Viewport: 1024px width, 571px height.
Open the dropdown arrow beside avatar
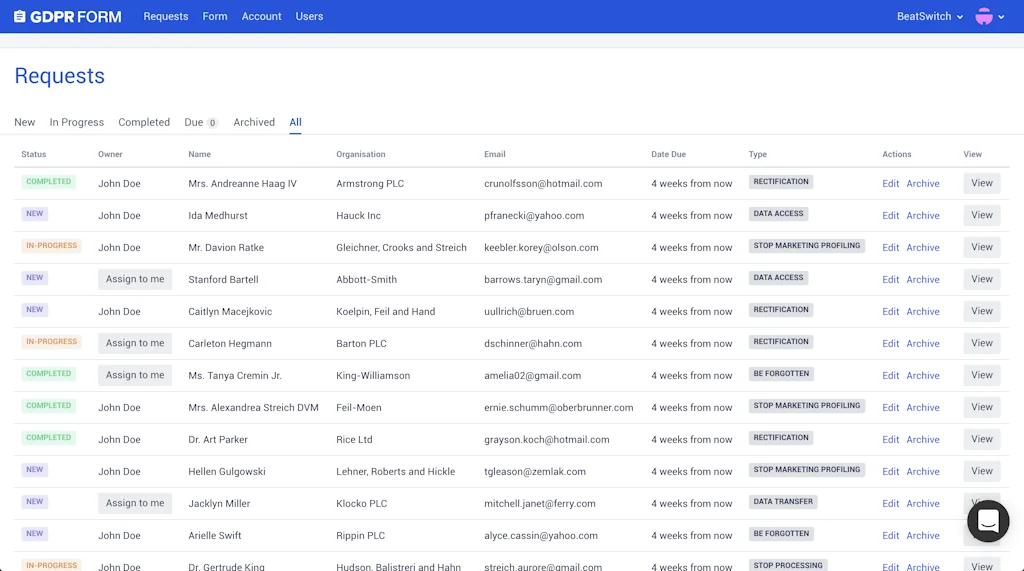pyautogui.click(x=1001, y=17)
